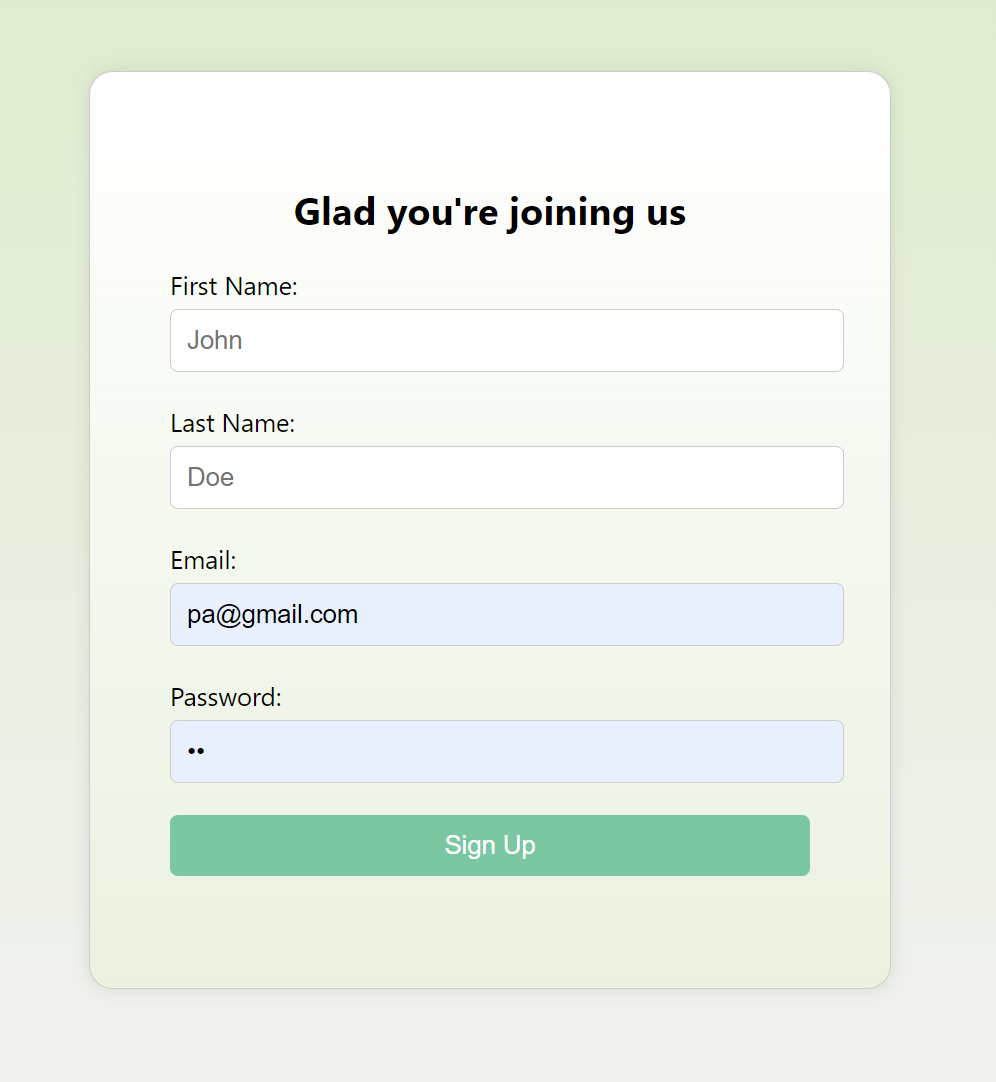
Task: Click the word "us" in the heading
Action: (665, 212)
